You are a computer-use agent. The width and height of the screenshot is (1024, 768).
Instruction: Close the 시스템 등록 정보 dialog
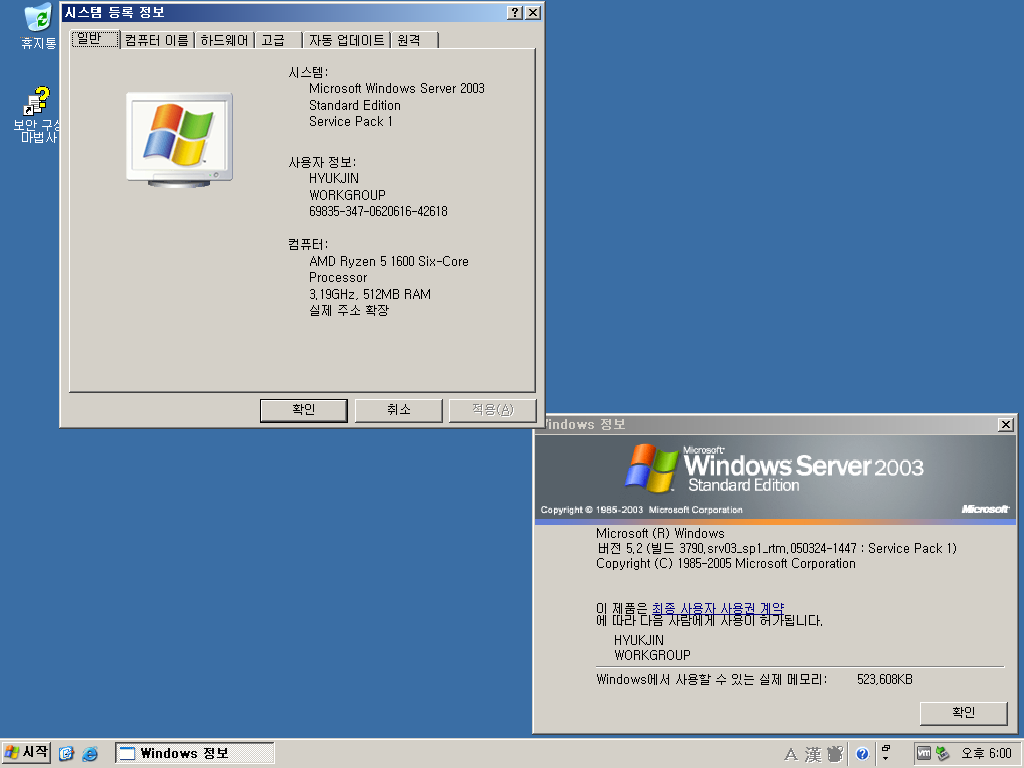click(x=533, y=12)
